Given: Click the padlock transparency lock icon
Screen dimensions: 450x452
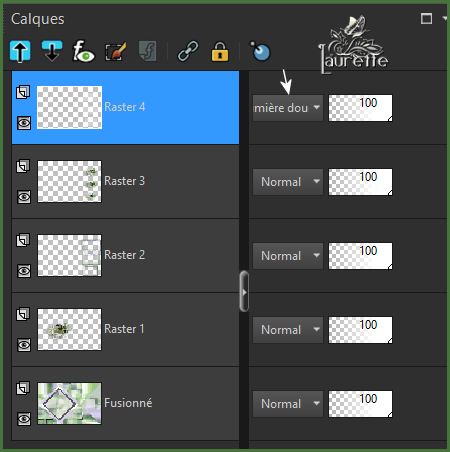Looking at the screenshot, I should coord(220,51).
